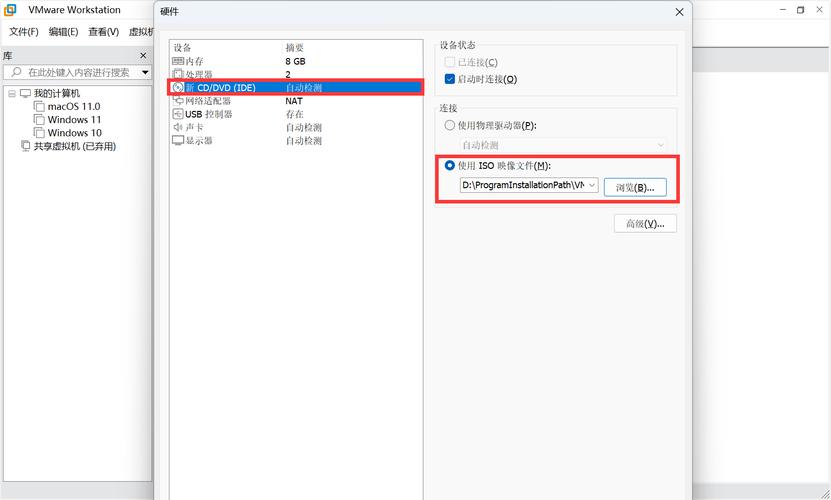
Task: Click the Windows 10 VM icon
Action: 39,133
